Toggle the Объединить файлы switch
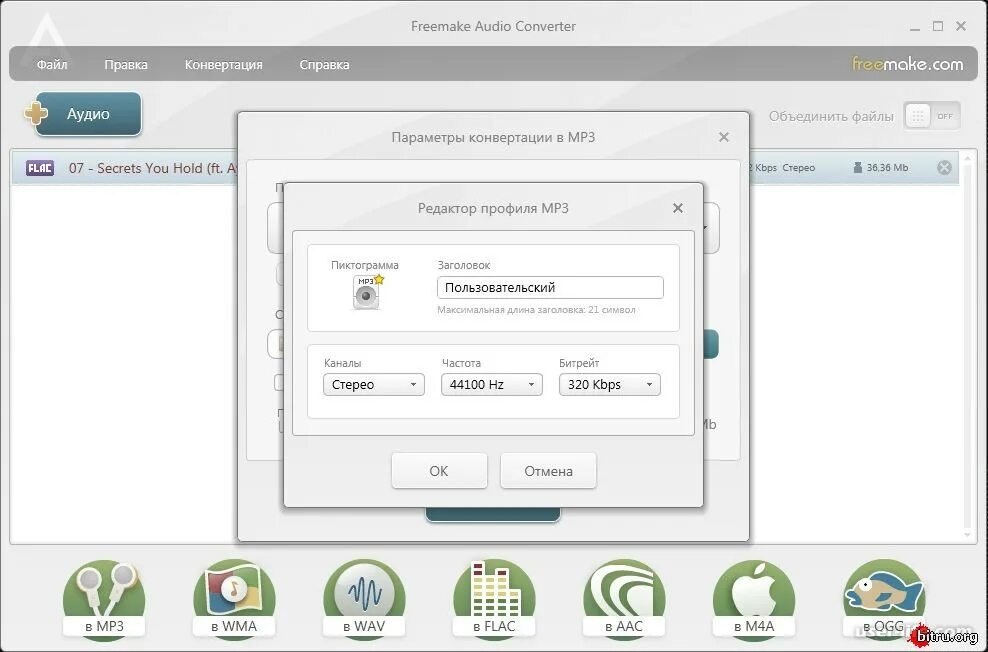This screenshot has width=988, height=652. click(932, 116)
